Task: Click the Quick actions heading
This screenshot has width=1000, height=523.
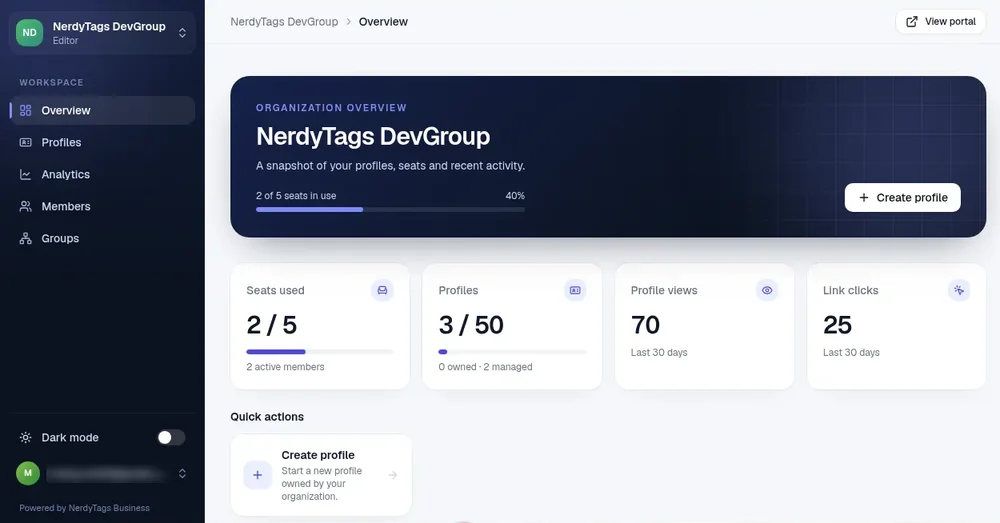Action: click(267, 416)
